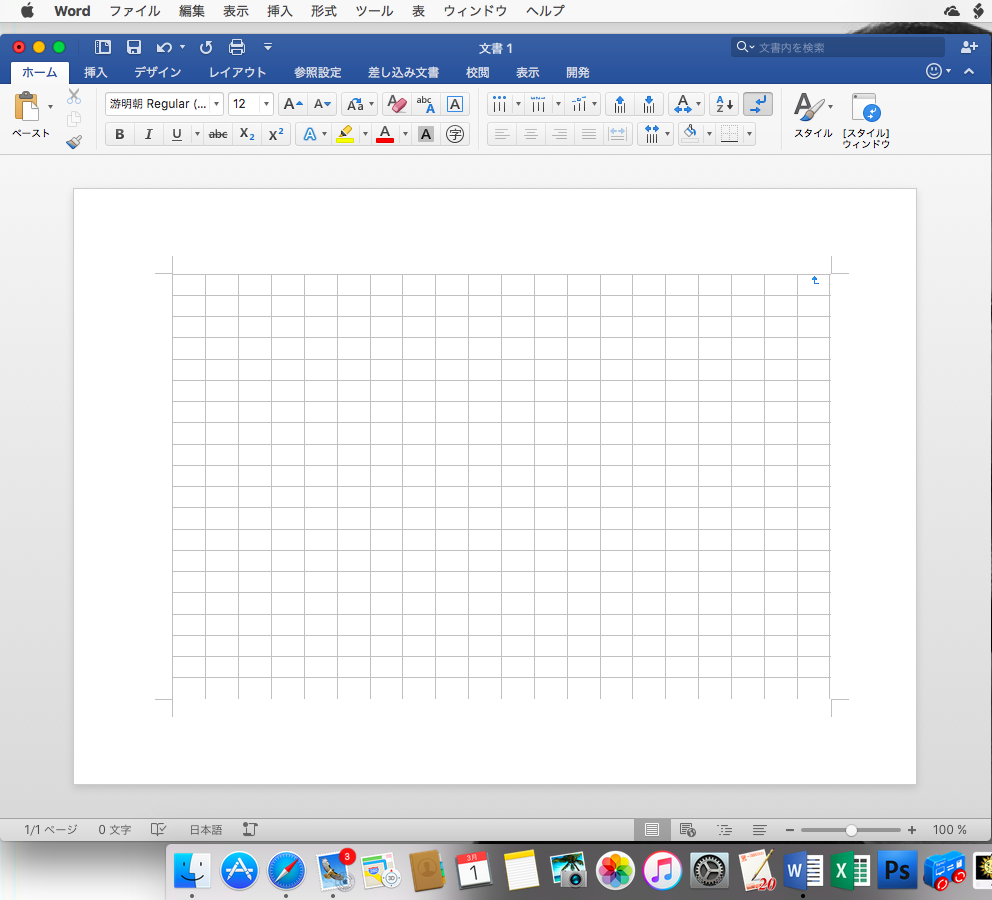Image resolution: width=992 pixels, height=900 pixels.
Task: Click the Print icon in title bar
Action: coord(237,47)
